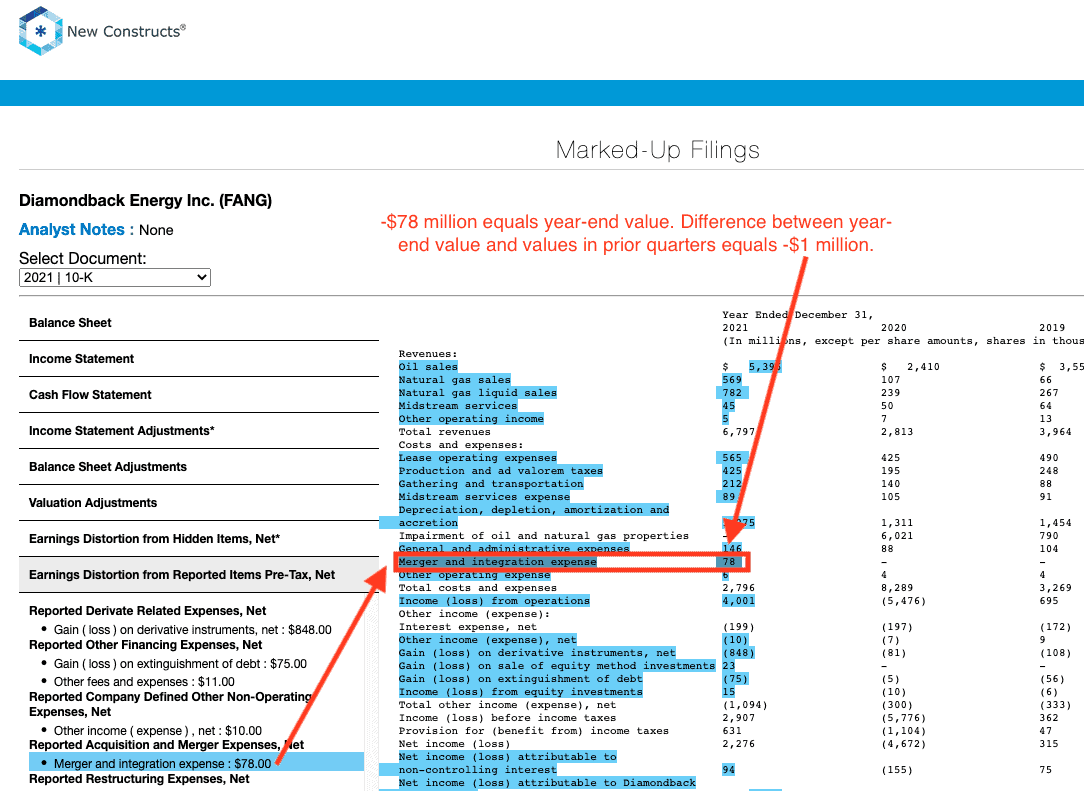Screen dimensions: 1084x791
Task: Click Gain (loss) on derivative instruments, net line
Action: (537, 653)
